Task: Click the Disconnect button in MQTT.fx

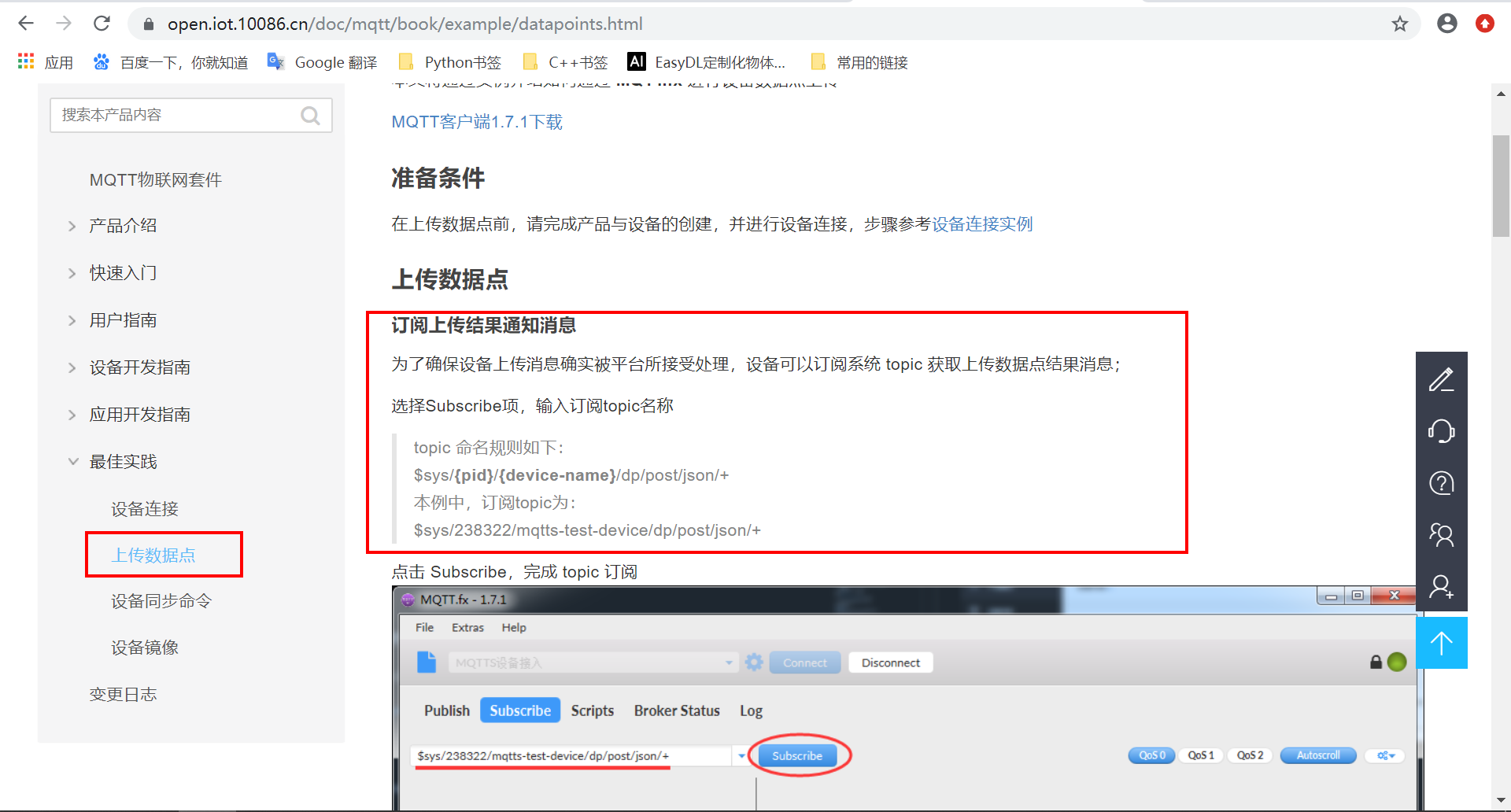Action: tap(890, 663)
